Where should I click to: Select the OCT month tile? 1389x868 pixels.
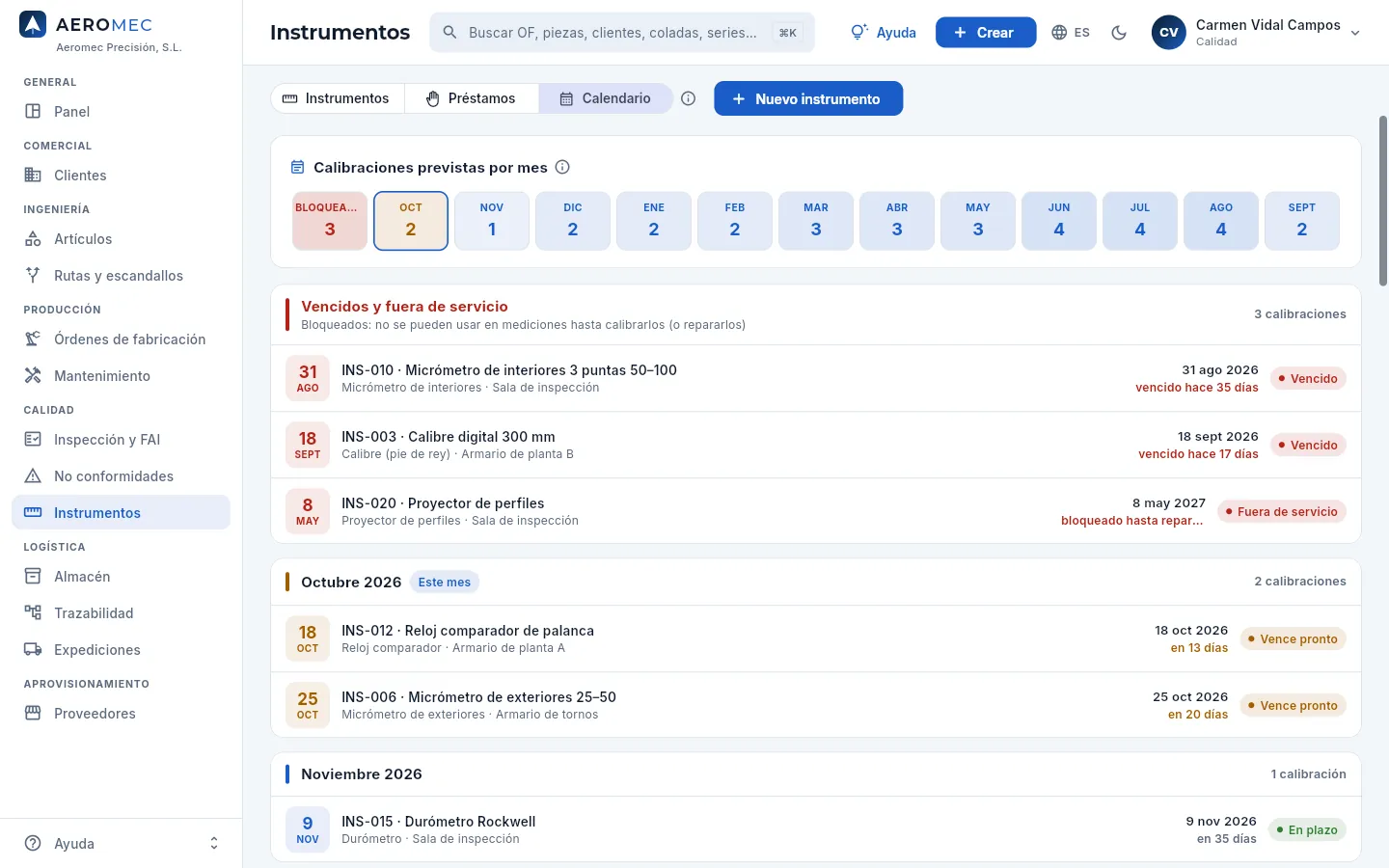pyautogui.click(x=411, y=221)
